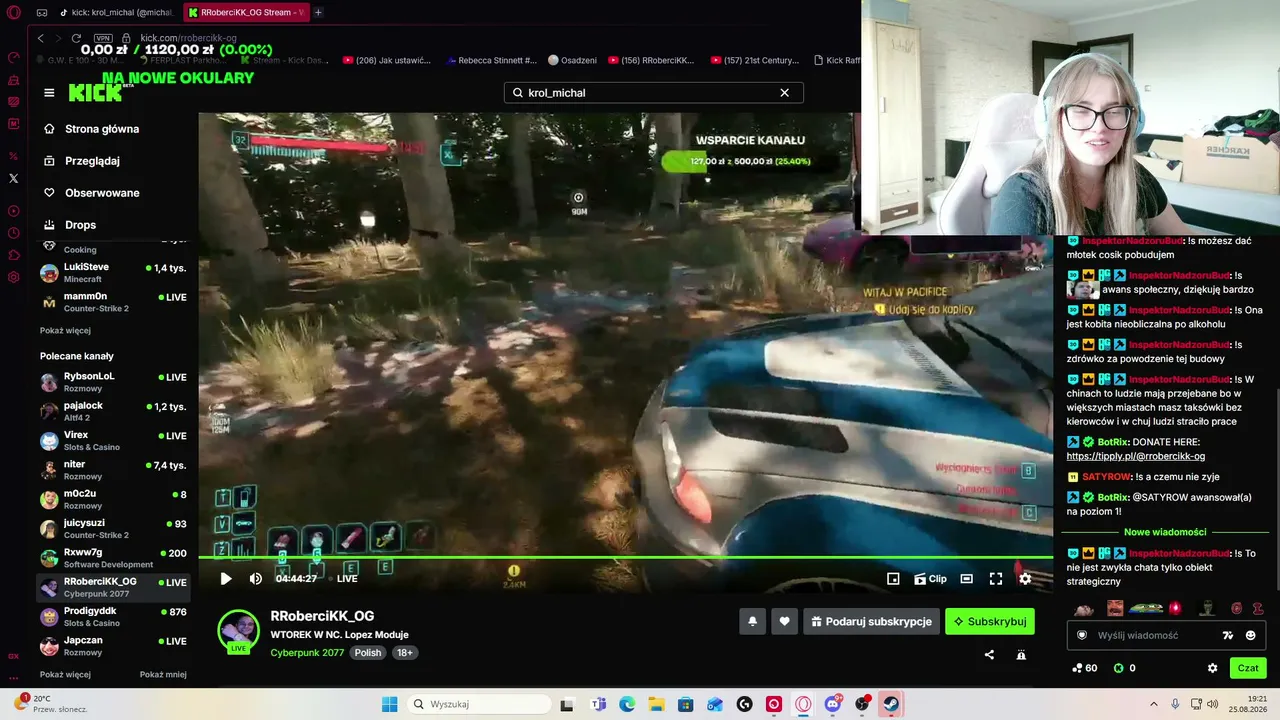
Task: Switch to RRoberciKK_OG Stream tab
Action: coord(246,13)
